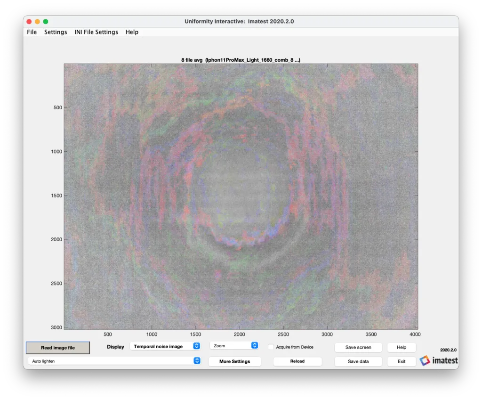Click the Reload button
482x400 pixels.
pos(297,361)
